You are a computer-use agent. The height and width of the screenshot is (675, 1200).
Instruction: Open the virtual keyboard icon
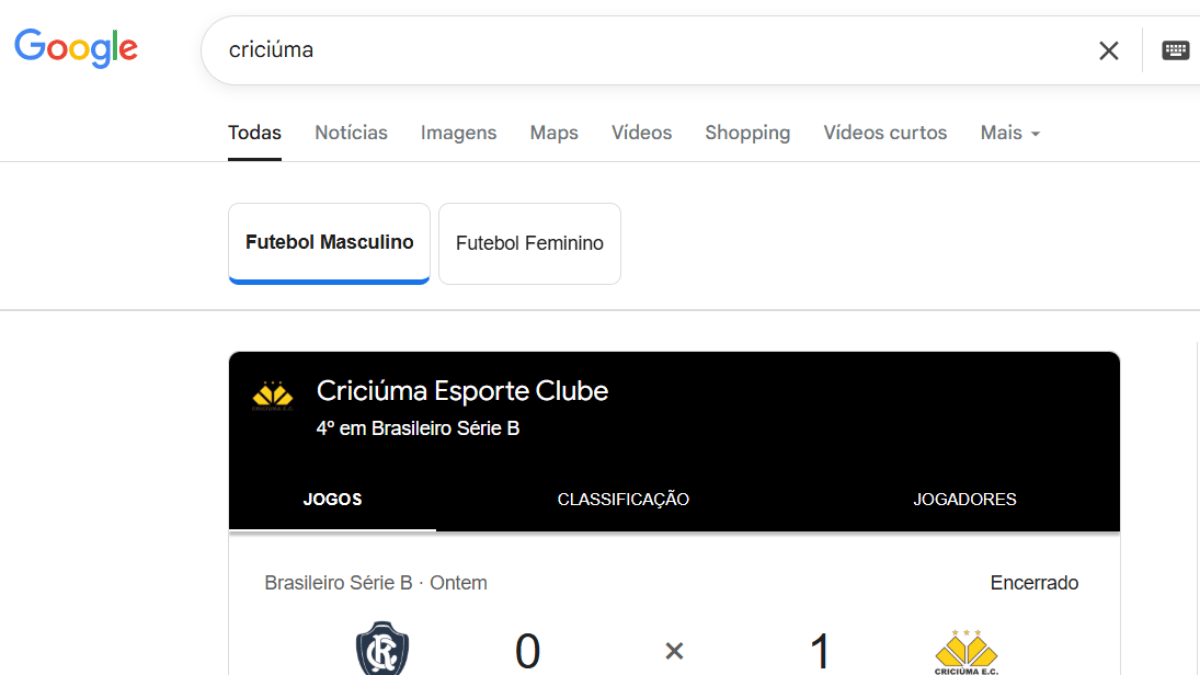(1175, 50)
